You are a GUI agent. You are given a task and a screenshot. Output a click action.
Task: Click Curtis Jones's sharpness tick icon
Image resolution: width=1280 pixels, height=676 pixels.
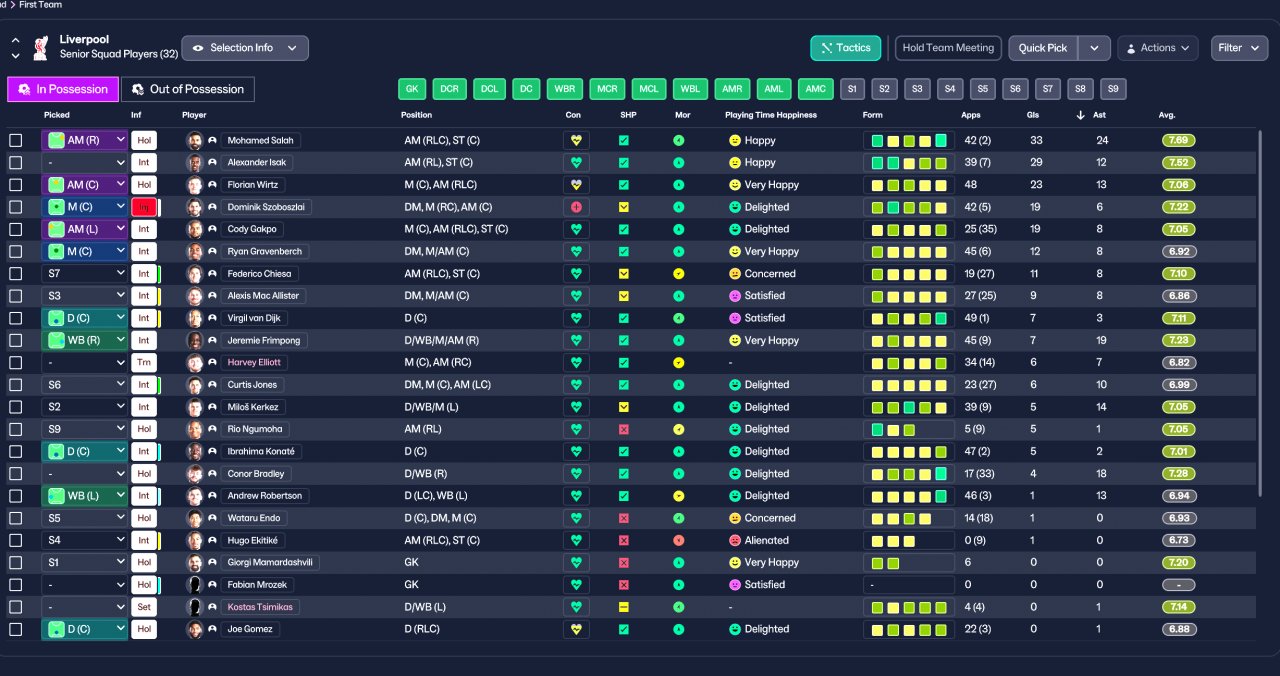[x=624, y=385]
